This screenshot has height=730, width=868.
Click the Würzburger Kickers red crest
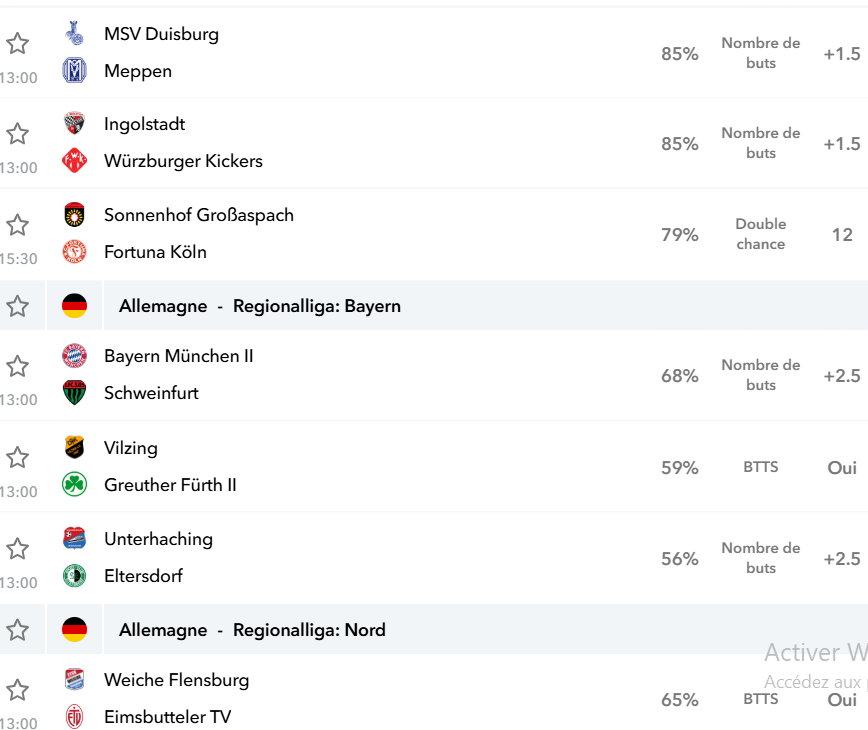click(x=74, y=161)
